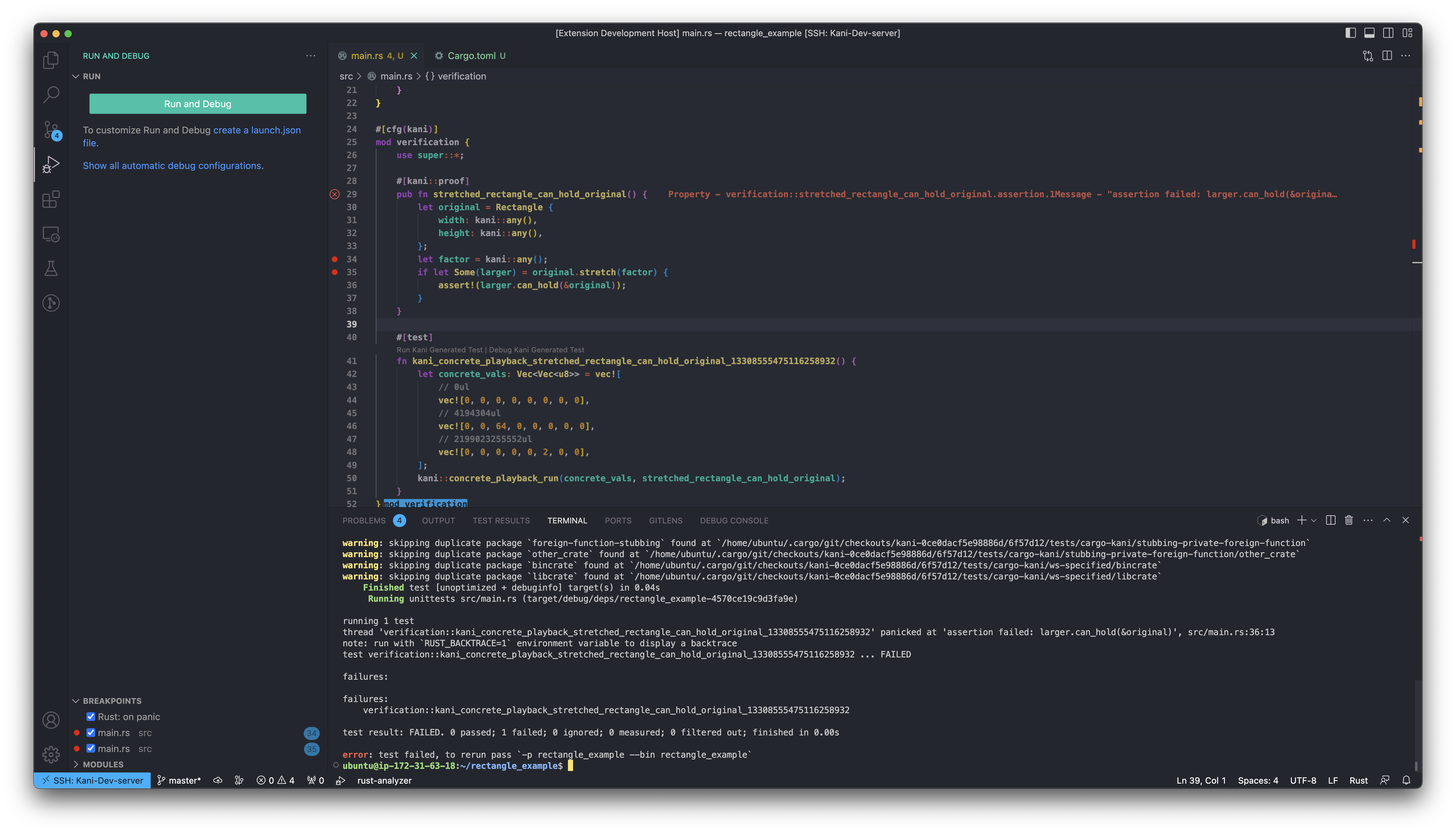The width and height of the screenshot is (1456, 833).
Task: Show all automatic debug configurations
Action: click(173, 165)
